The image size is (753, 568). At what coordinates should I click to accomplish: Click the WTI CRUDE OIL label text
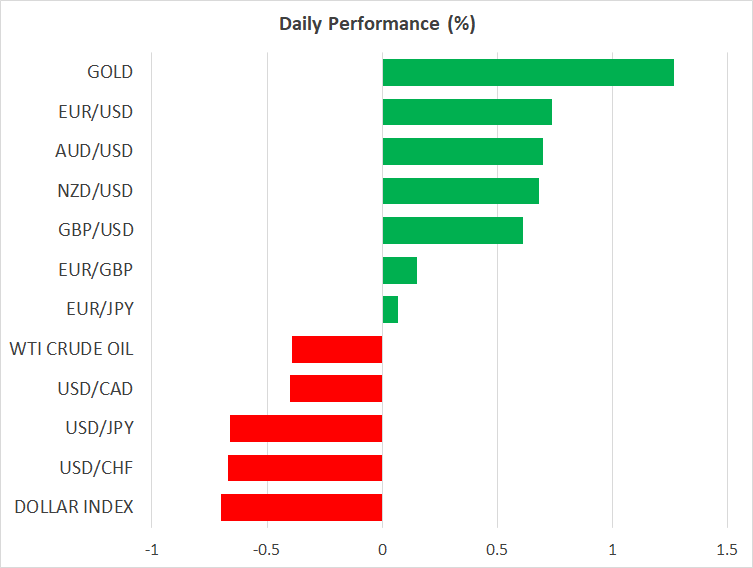pos(71,349)
